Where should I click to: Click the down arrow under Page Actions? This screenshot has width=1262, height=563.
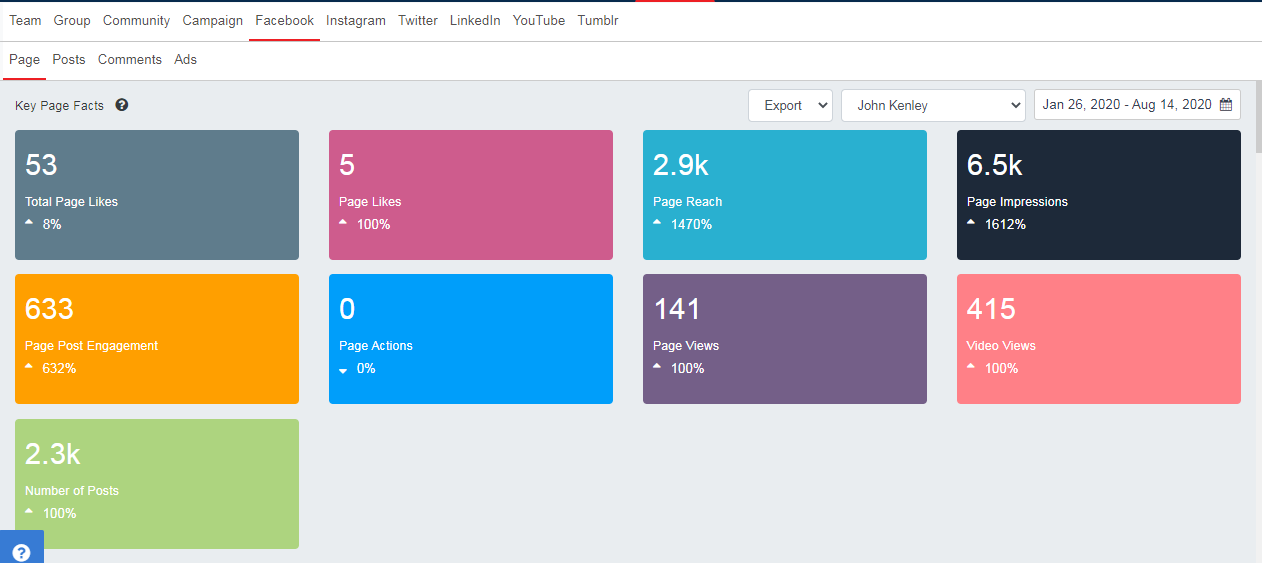tap(343, 369)
